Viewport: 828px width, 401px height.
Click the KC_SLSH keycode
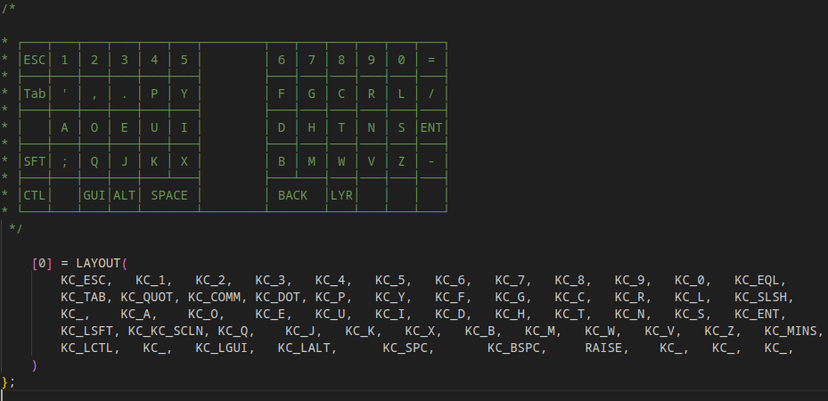click(x=764, y=297)
